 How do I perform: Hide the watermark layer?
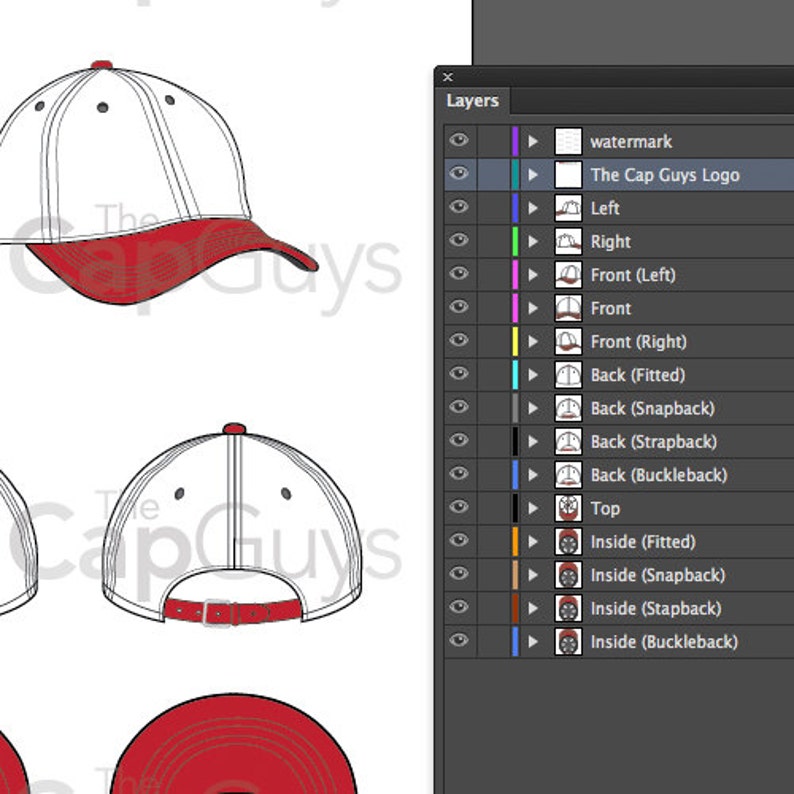(459, 140)
